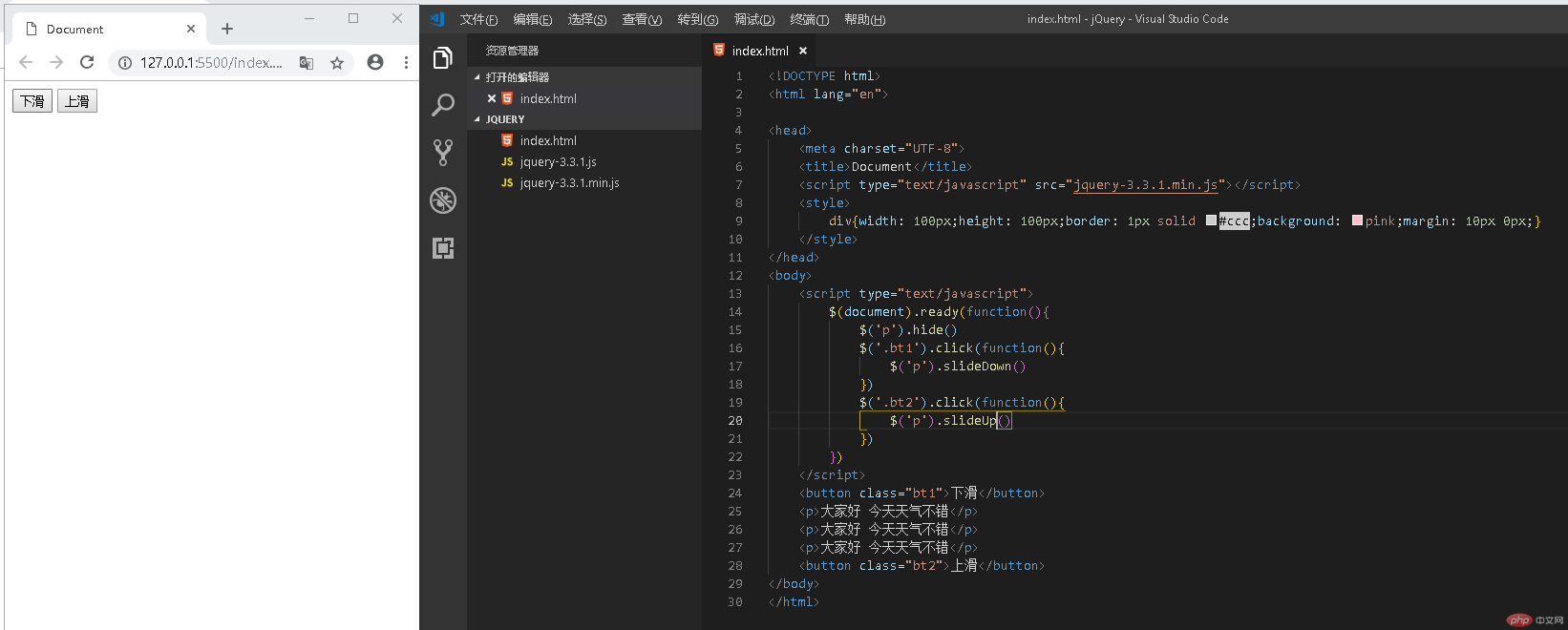Open jquery-3.3.1.js in the file explorer
This screenshot has width=1568, height=630.
pos(558,161)
